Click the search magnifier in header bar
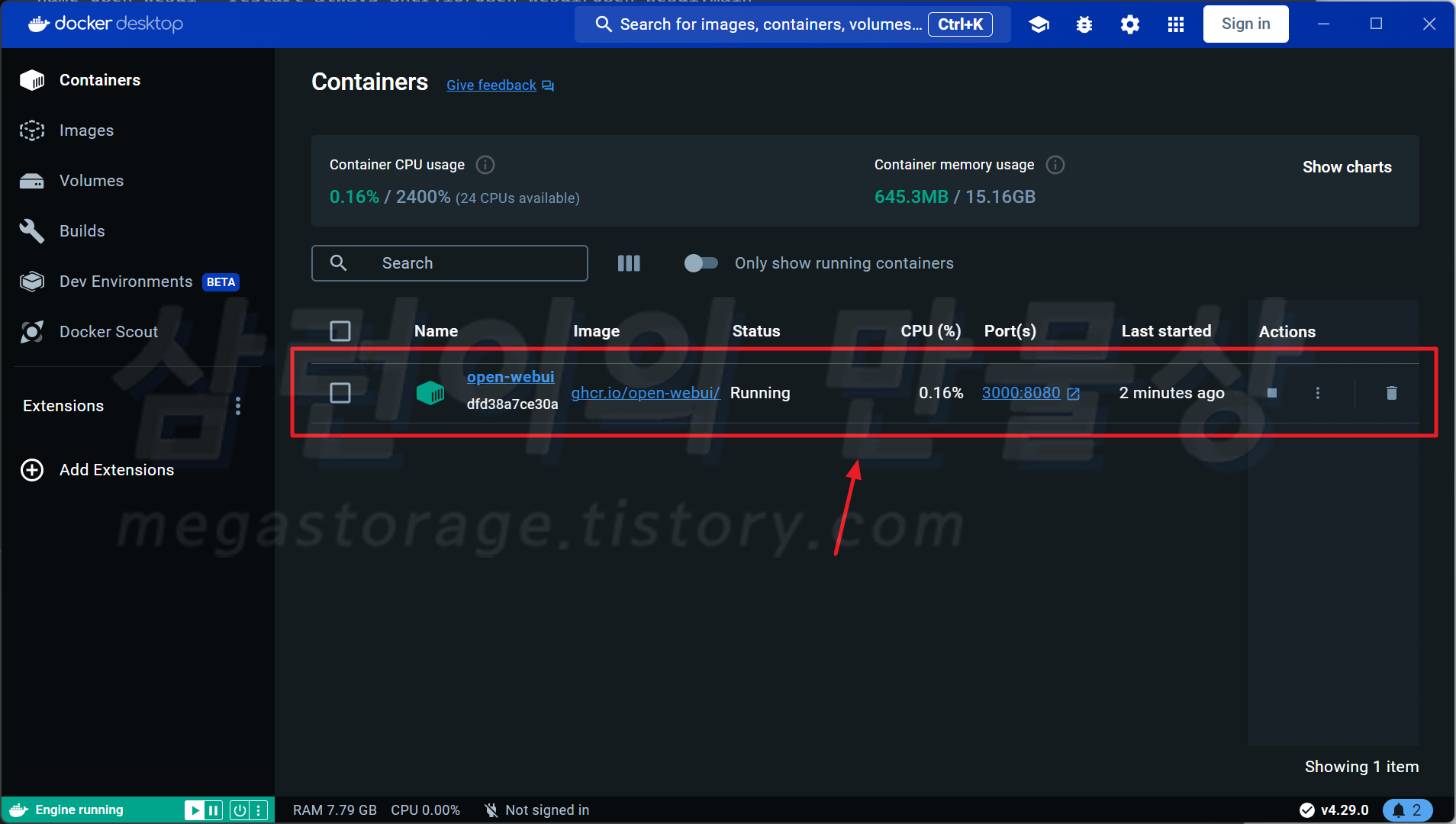Viewport: 1456px width, 824px height. pyautogui.click(x=604, y=24)
